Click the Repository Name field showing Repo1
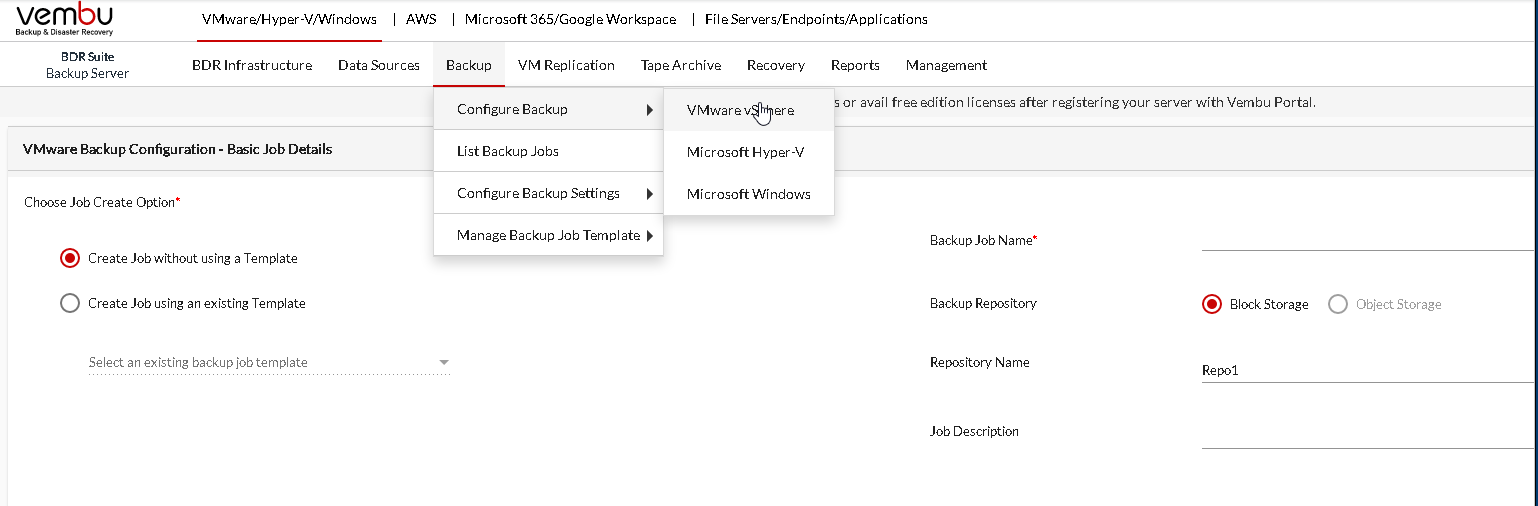The height and width of the screenshot is (506, 1538). click(1369, 370)
